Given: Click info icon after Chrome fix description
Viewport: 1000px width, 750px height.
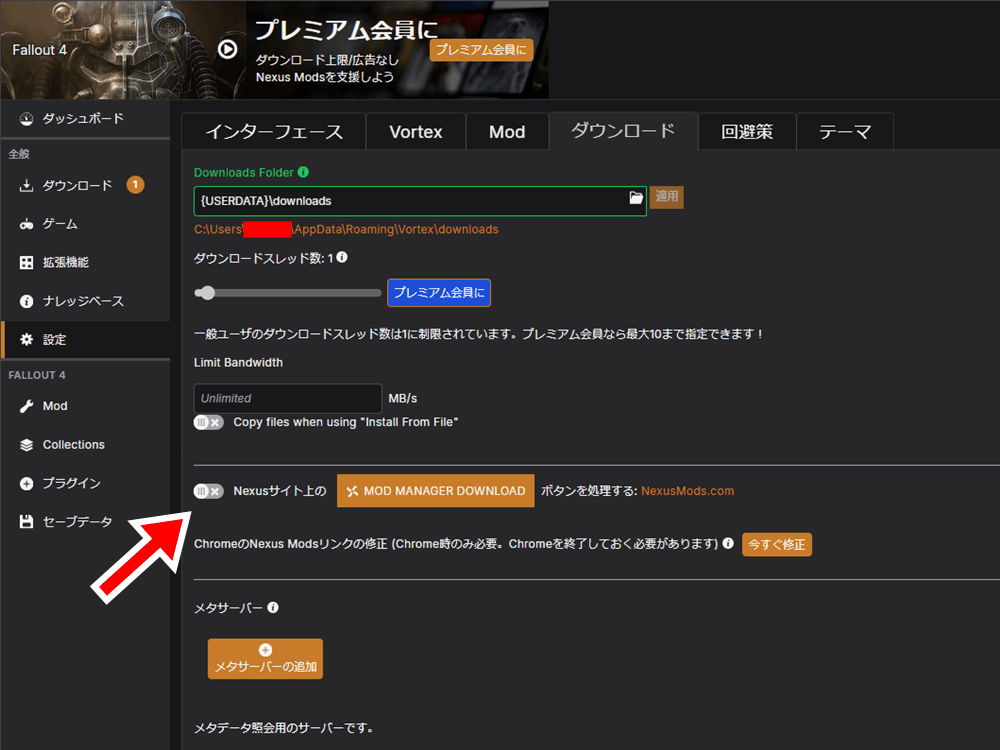Looking at the screenshot, I should point(728,543).
